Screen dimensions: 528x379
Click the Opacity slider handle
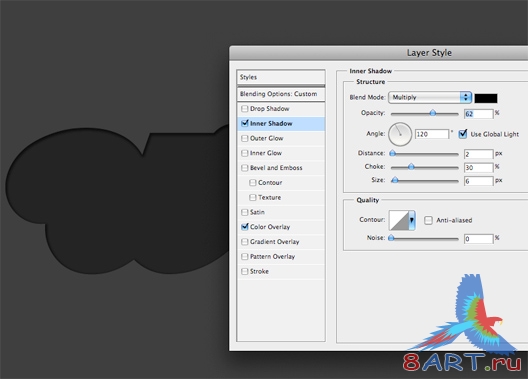(x=433, y=113)
